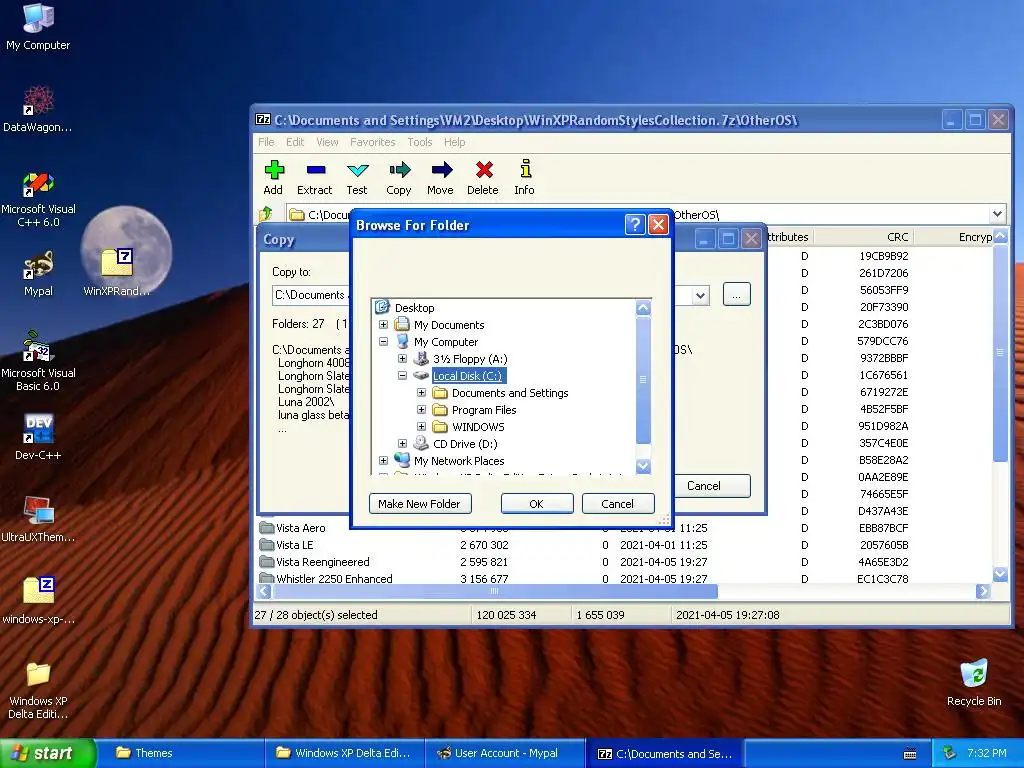
Task: Expand the My Documents tree node
Action: coord(383,325)
